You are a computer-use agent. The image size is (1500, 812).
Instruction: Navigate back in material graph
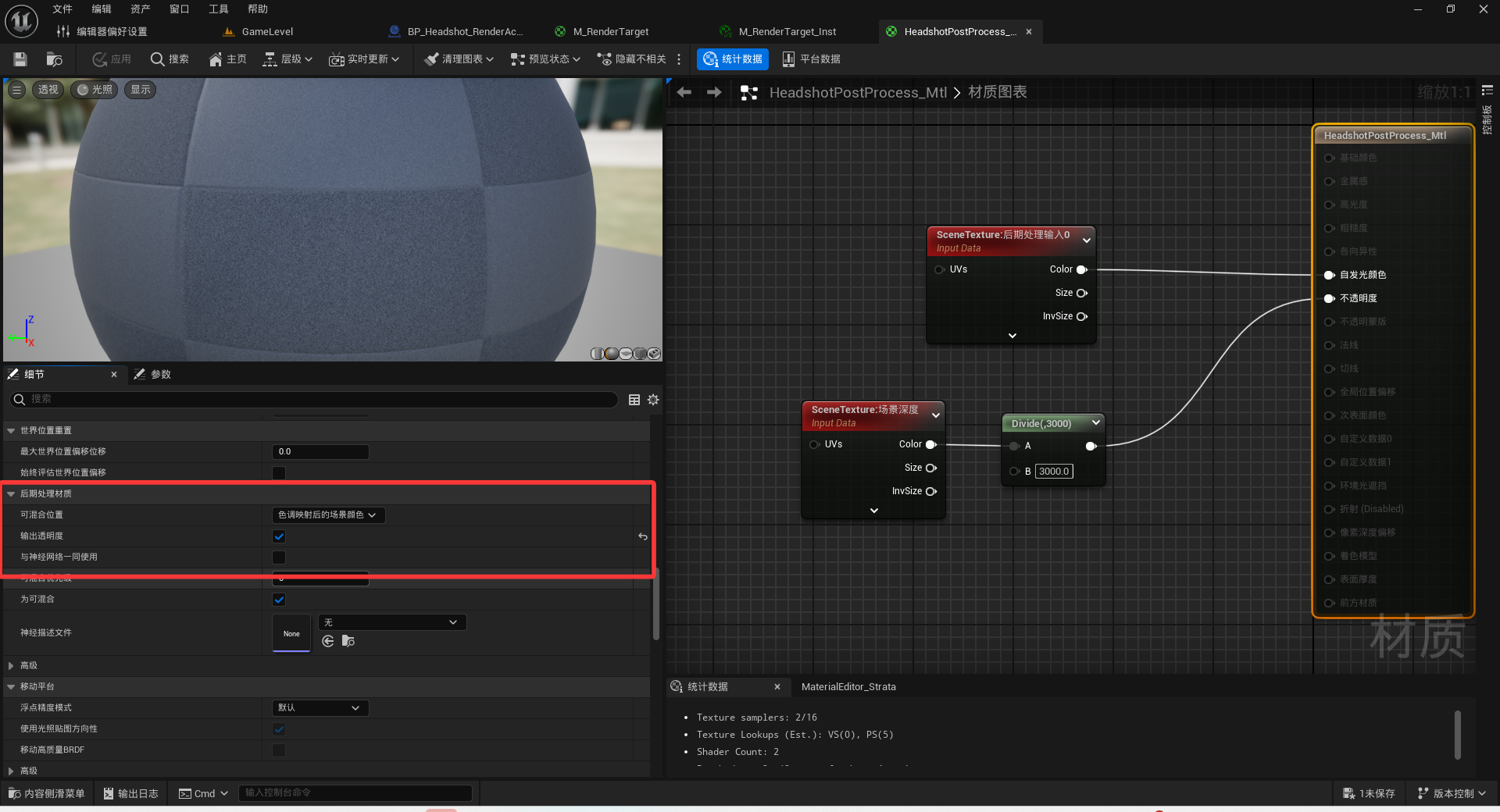(684, 92)
